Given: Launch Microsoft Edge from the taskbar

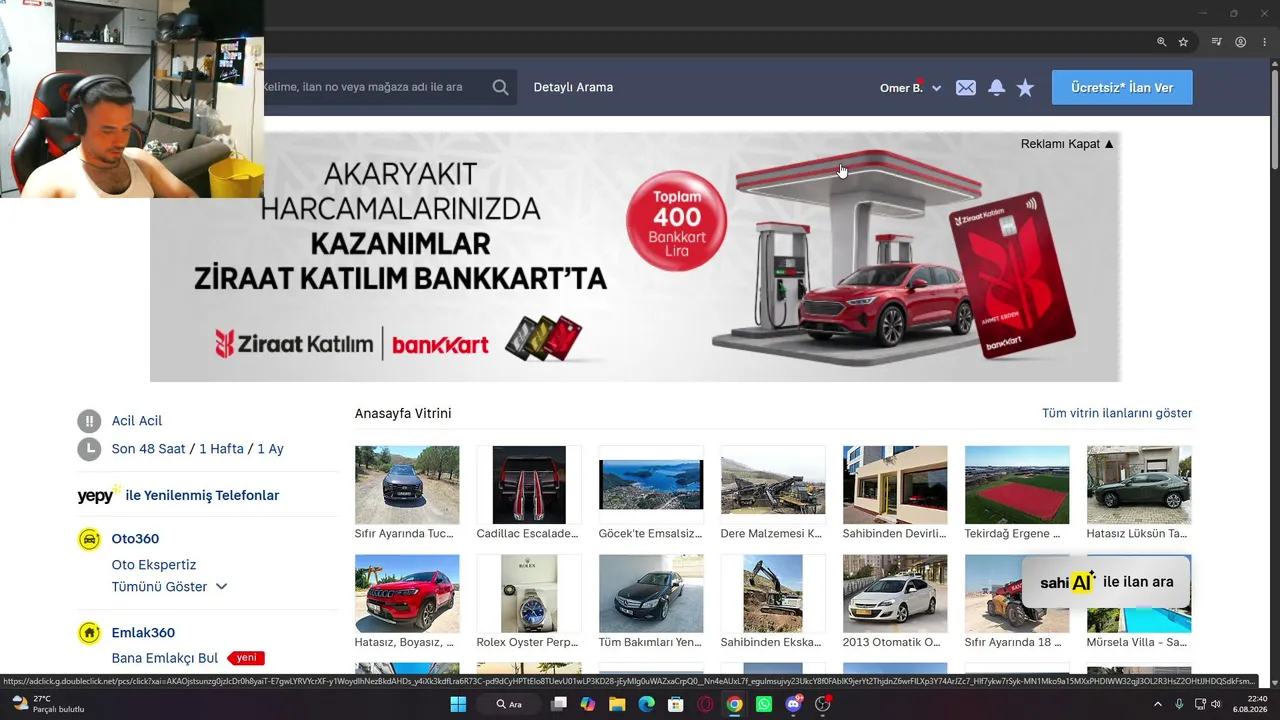Looking at the screenshot, I should 646,704.
